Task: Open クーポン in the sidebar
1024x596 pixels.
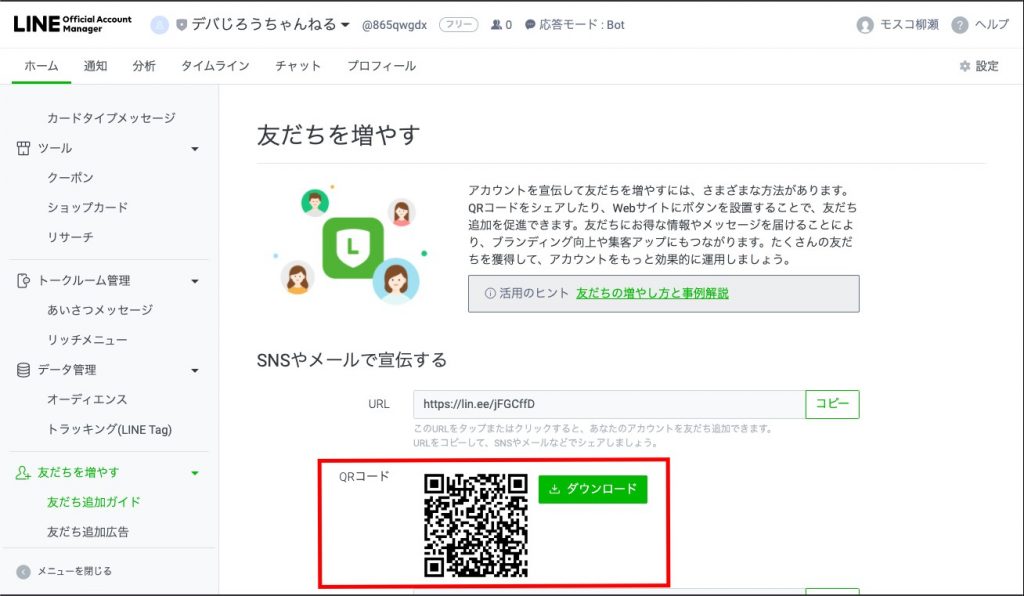Action: 71,178
